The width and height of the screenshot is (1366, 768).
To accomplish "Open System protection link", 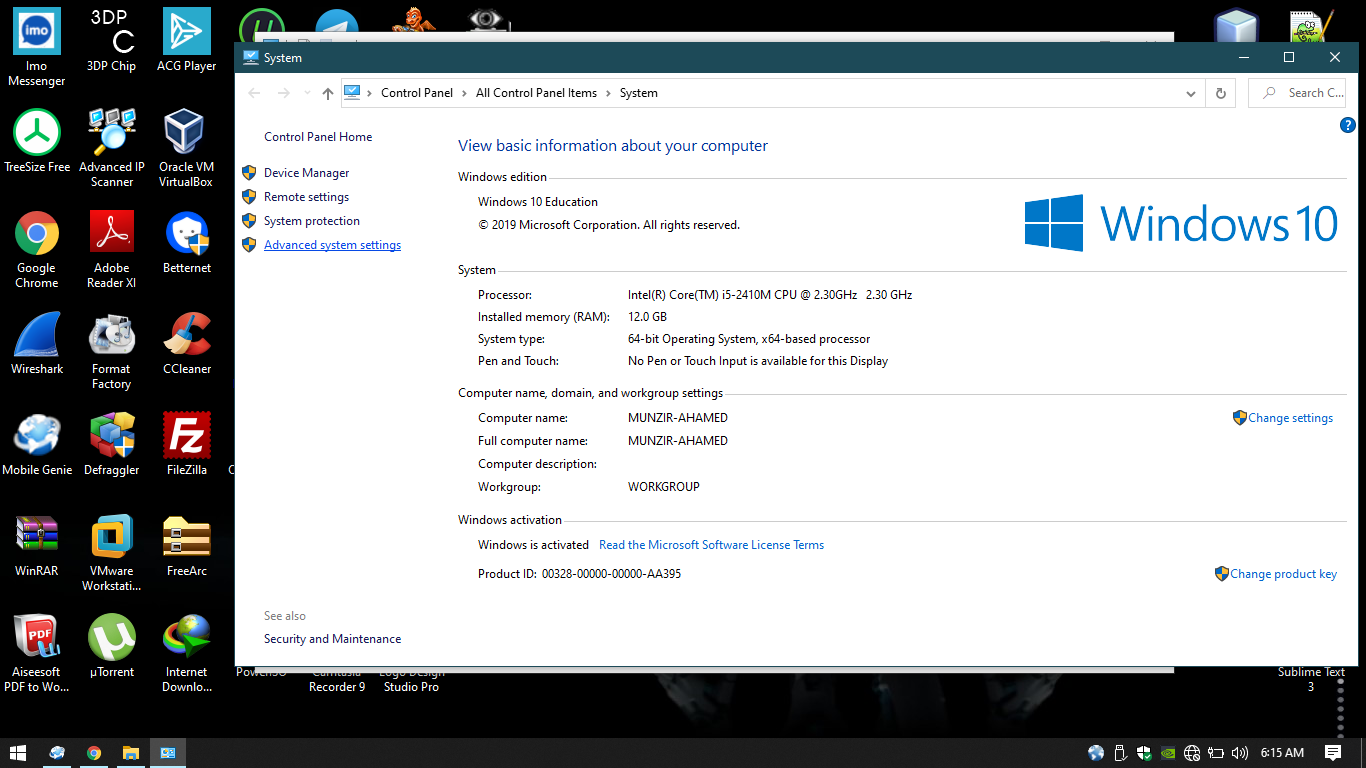I will tap(312, 221).
